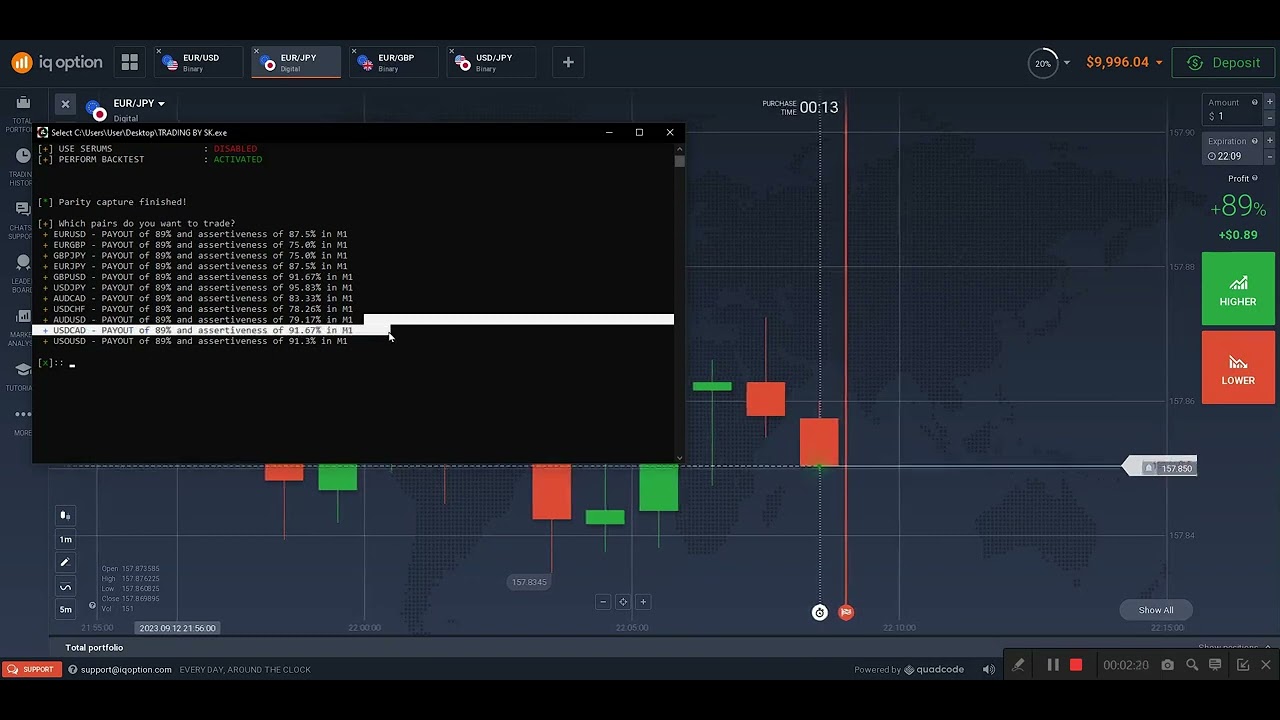Click Profit help question mark
The image size is (1280, 720).
click(x=1254, y=178)
